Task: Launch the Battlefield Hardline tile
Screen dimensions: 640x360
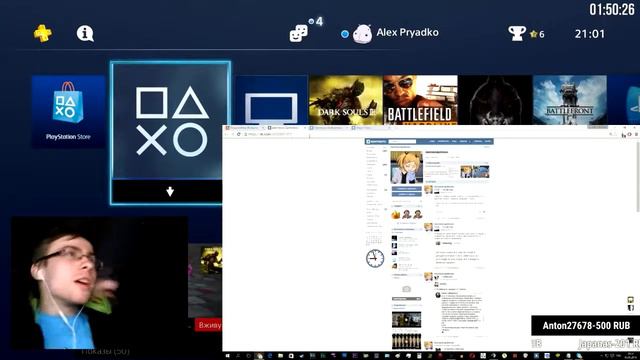Action: click(x=420, y=100)
